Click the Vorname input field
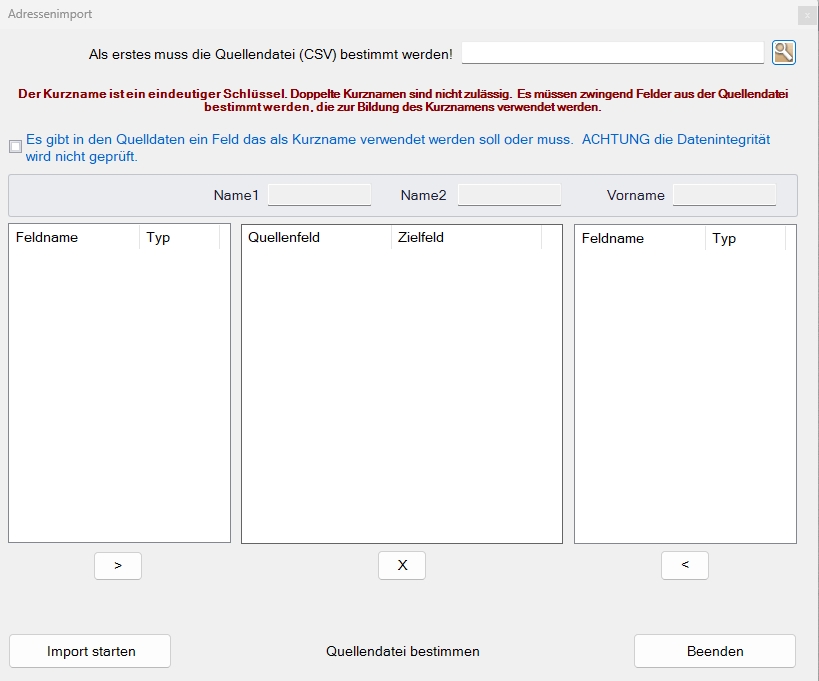 (x=724, y=195)
